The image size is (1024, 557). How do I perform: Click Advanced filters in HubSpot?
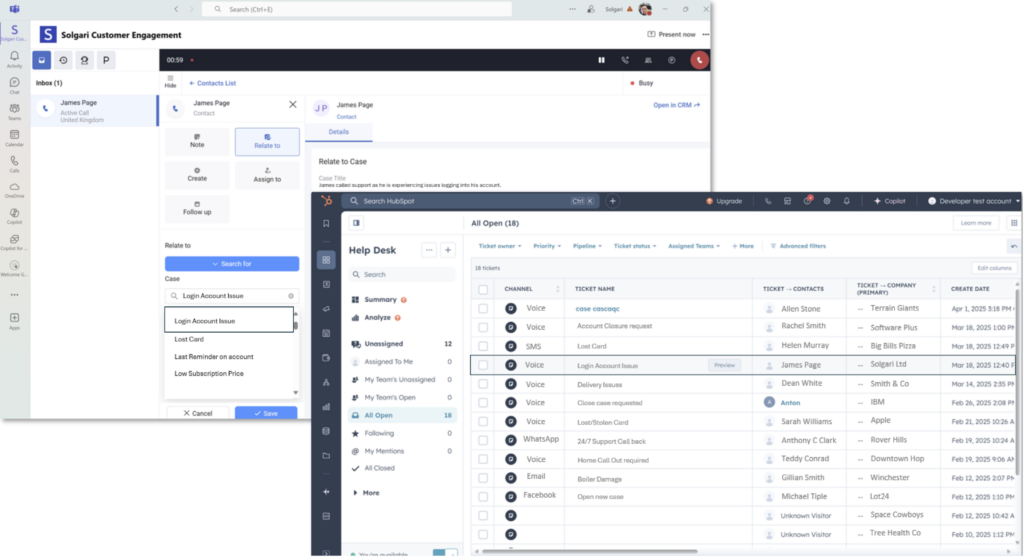798,246
